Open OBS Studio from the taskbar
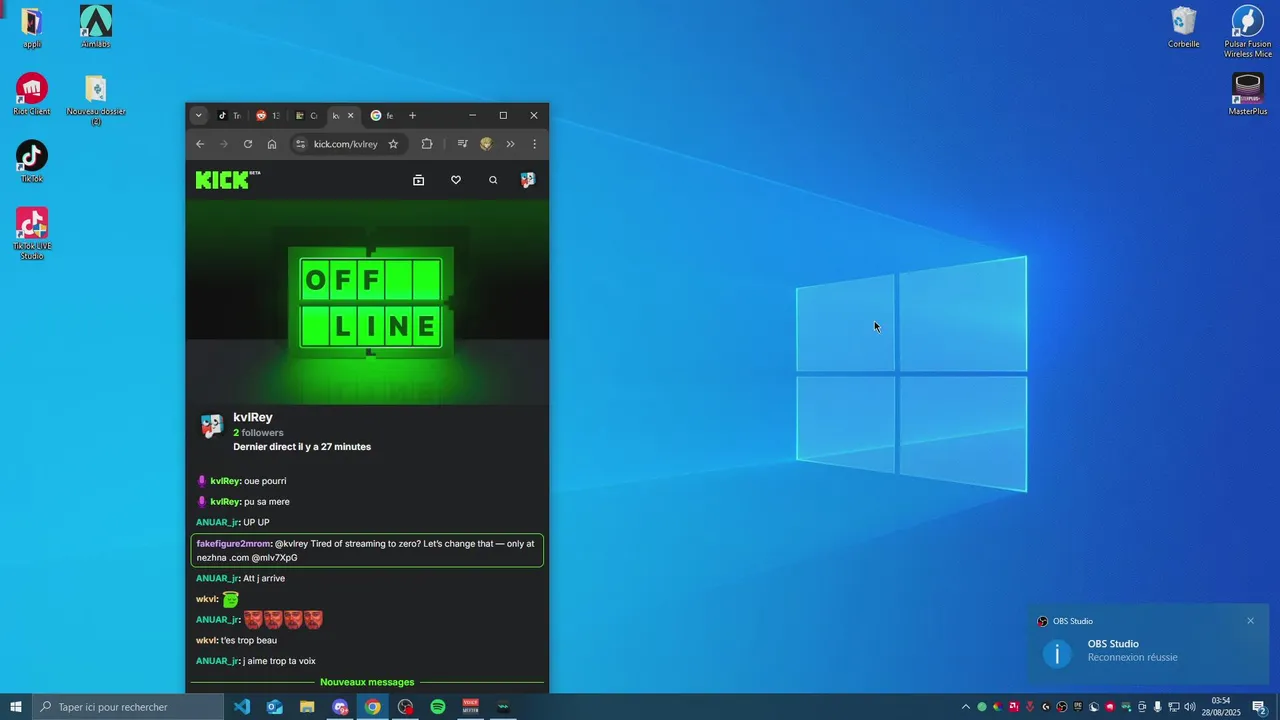Viewport: 1280px width, 720px height. 405,707
